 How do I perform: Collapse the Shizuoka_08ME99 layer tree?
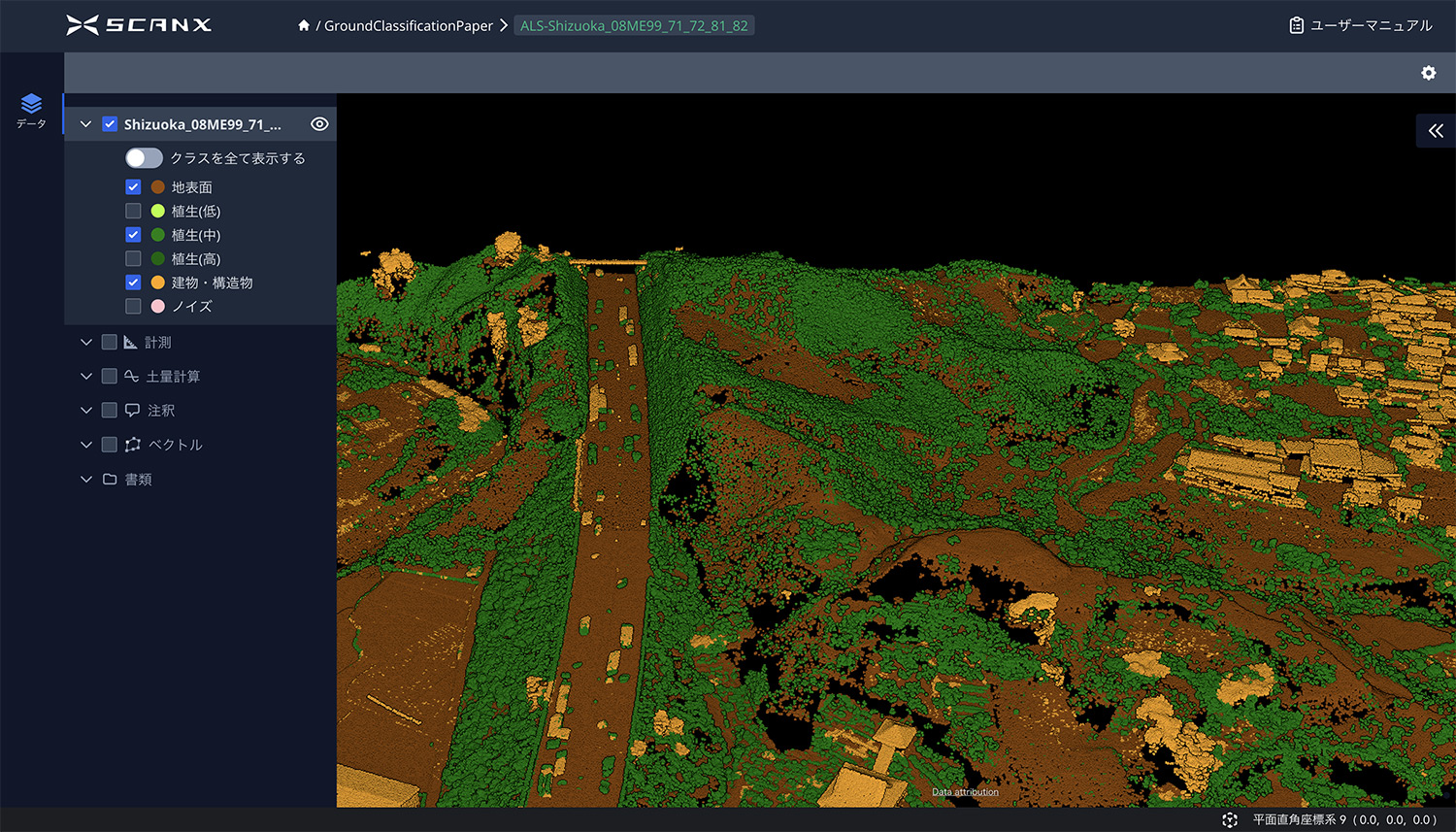(85, 124)
